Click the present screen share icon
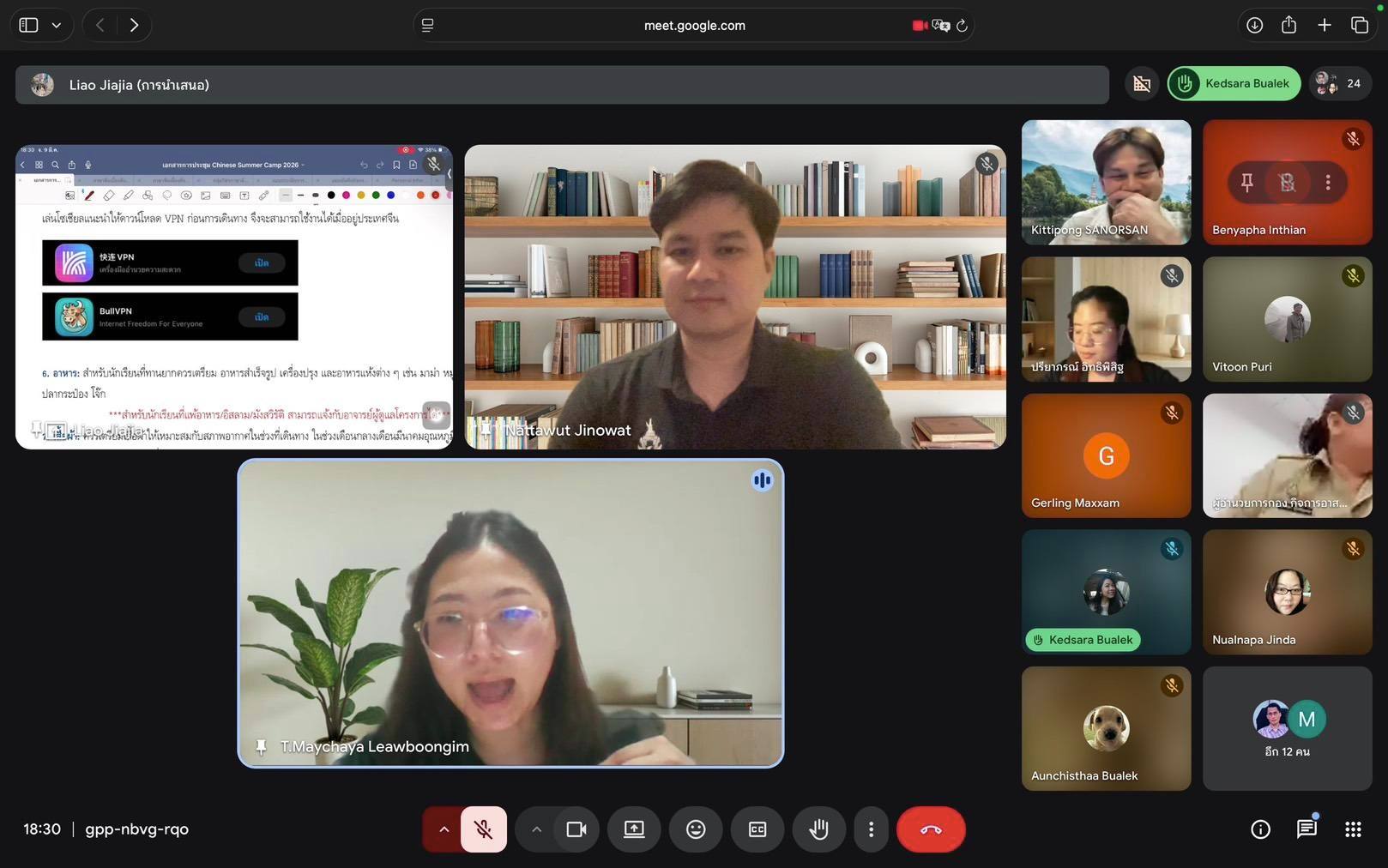Image resolution: width=1388 pixels, height=868 pixels. (634, 829)
